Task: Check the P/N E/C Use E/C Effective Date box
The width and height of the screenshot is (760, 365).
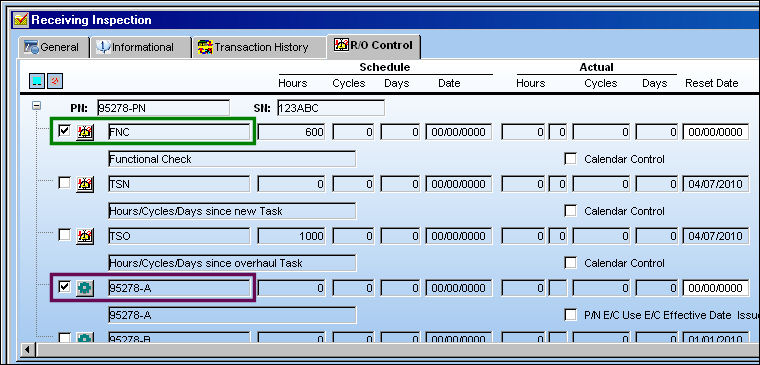Action: pyautogui.click(x=571, y=315)
